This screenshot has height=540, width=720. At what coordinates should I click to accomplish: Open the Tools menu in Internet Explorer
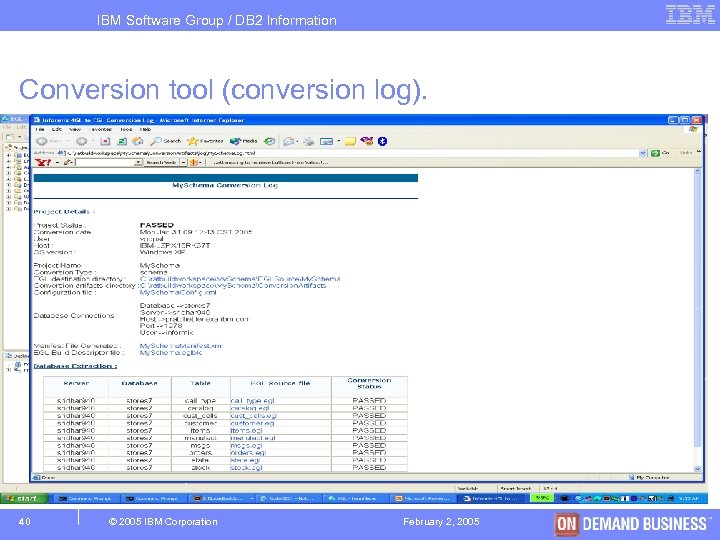coord(126,129)
